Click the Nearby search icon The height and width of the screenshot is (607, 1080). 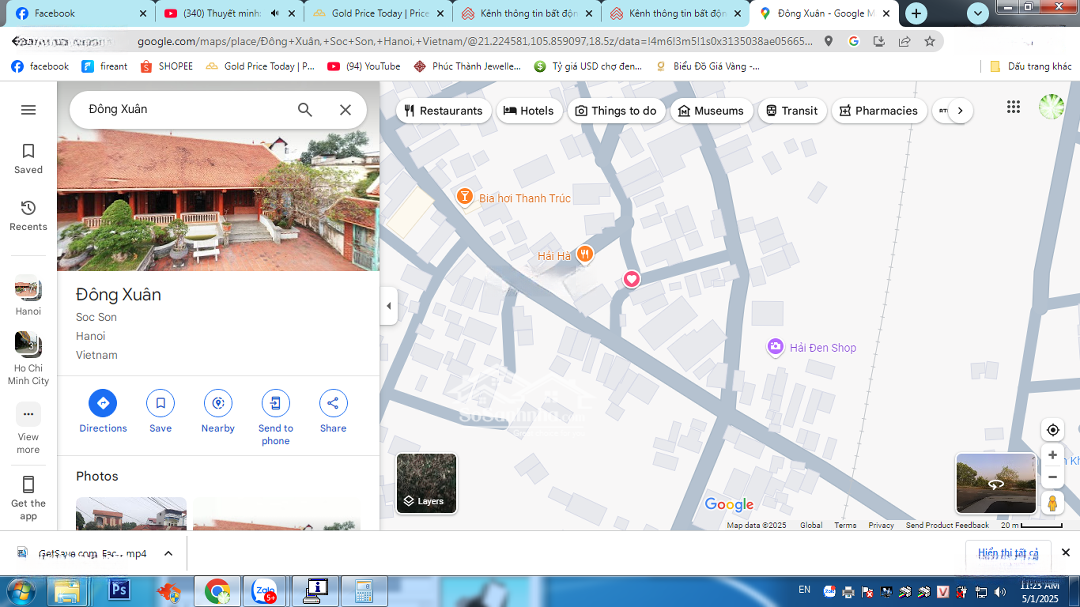[218, 403]
